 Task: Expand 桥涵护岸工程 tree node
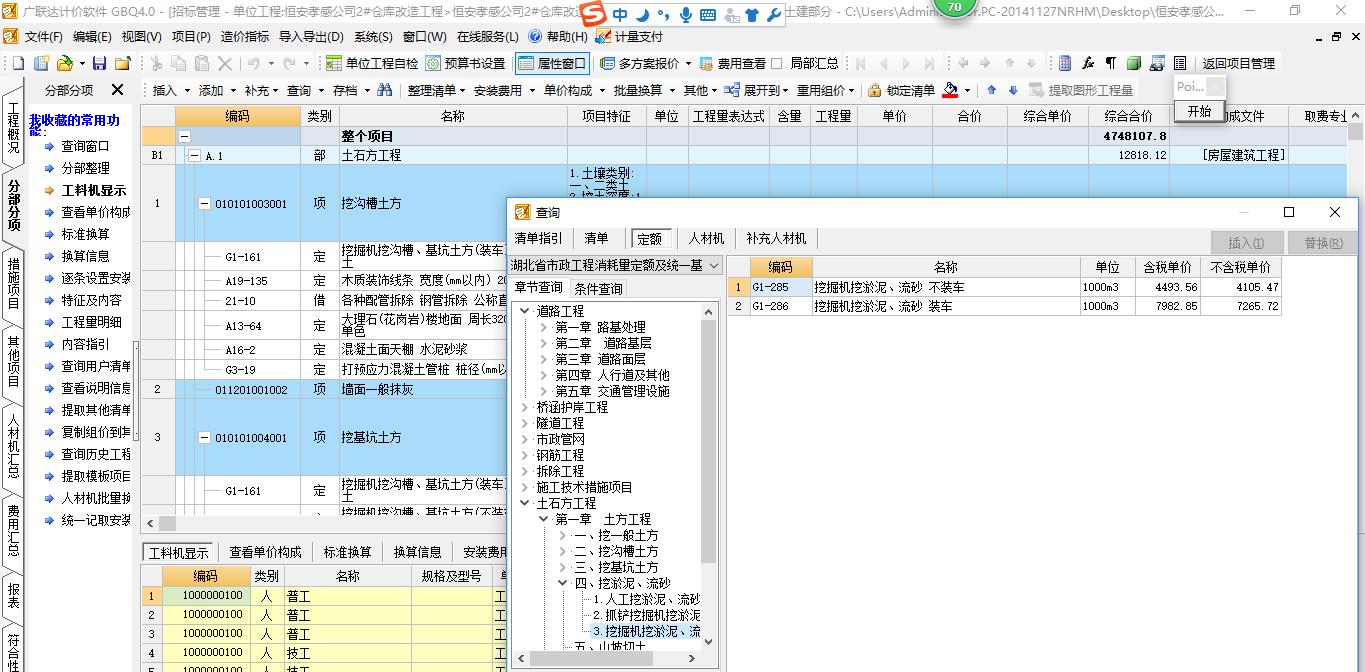tap(523, 407)
